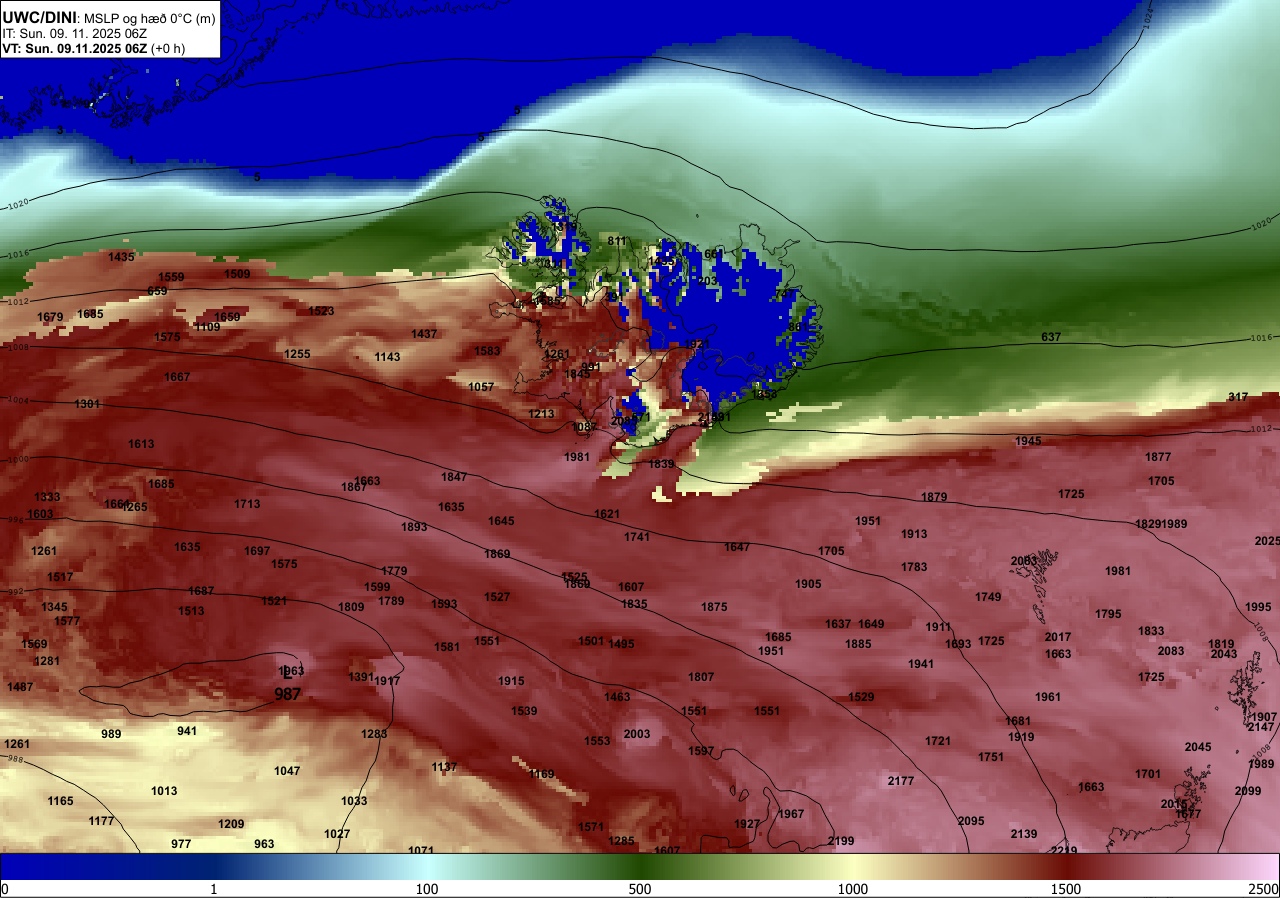Image resolution: width=1280 pixels, height=898 pixels.
Task: Click the map value 1667
Action: coord(177,377)
